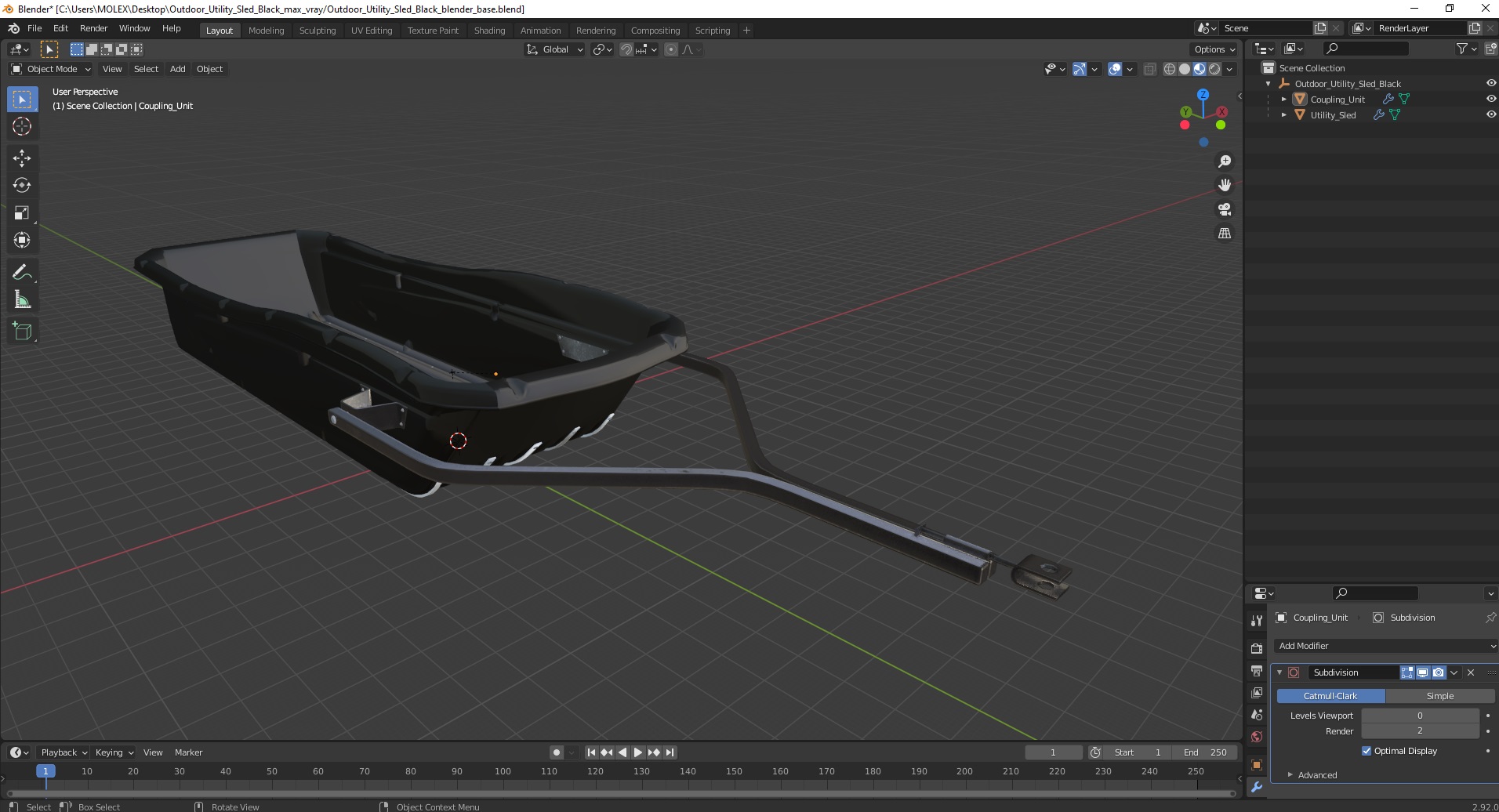Image resolution: width=1499 pixels, height=812 pixels.
Task: Expand the Advanced subdivision panel
Action: pos(1317,775)
